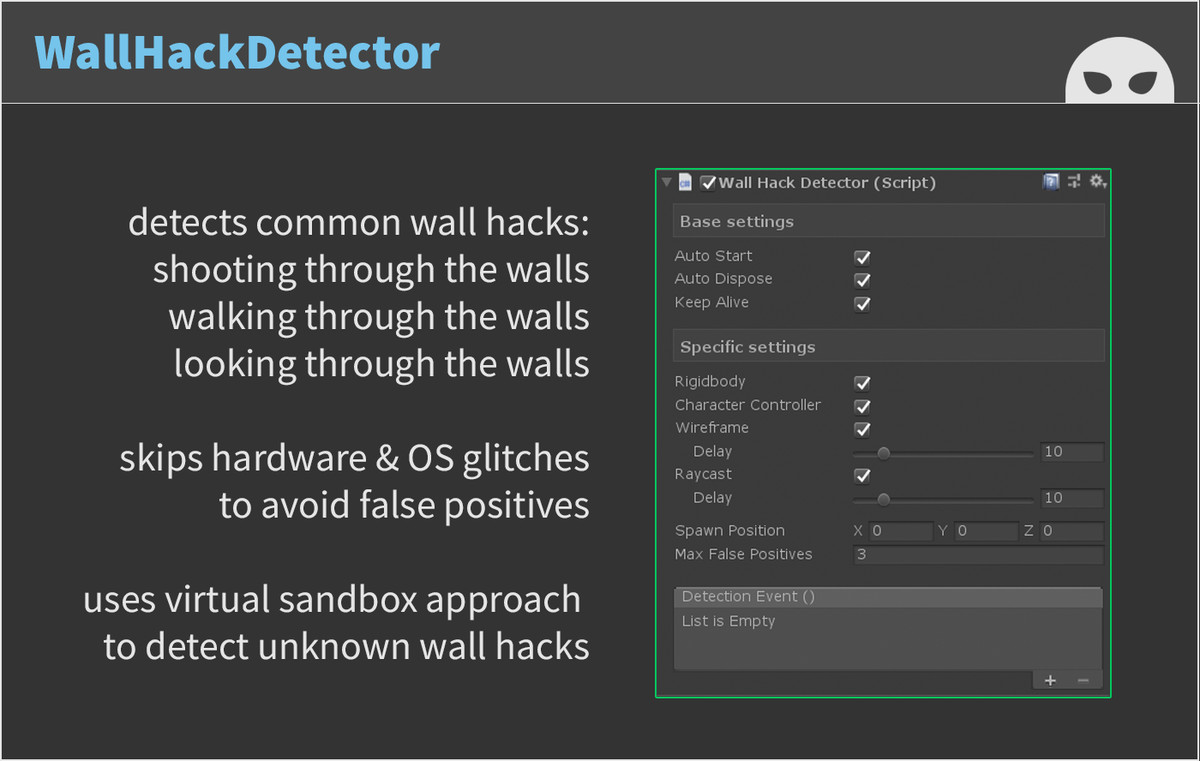The image size is (1200, 761).
Task: Click the Wireframe Delay value field
Action: (1072, 452)
